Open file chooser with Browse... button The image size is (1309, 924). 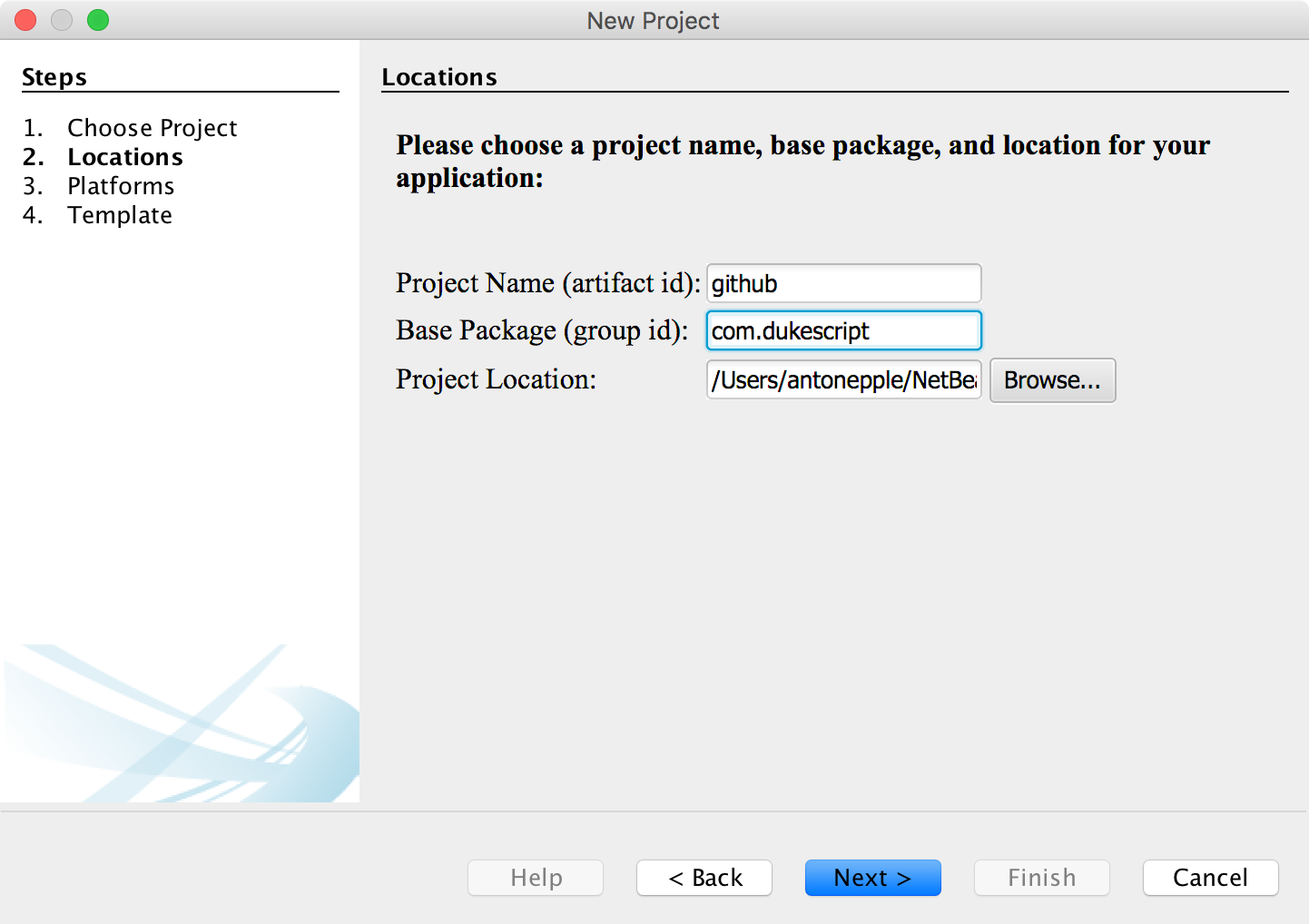click(x=1052, y=380)
